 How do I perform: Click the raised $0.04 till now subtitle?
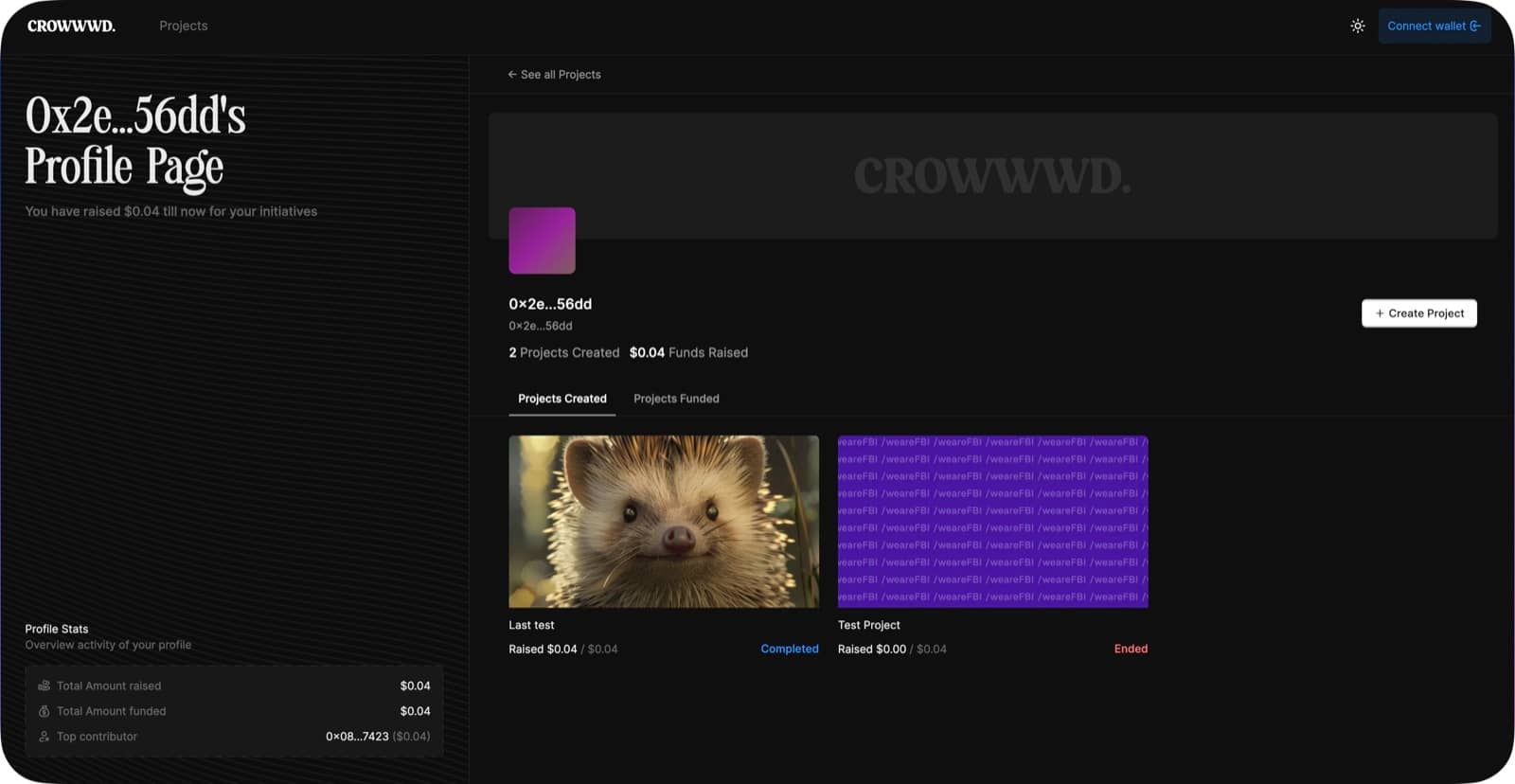tap(171, 211)
